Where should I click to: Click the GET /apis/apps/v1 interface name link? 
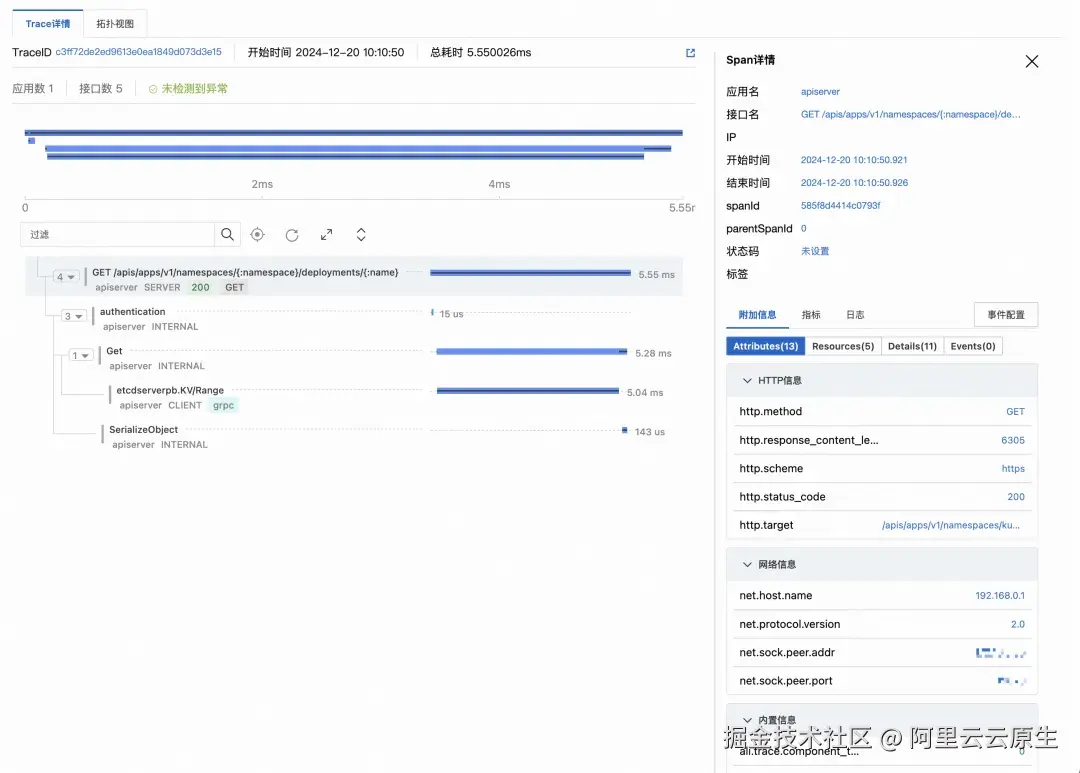pyautogui.click(x=911, y=114)
